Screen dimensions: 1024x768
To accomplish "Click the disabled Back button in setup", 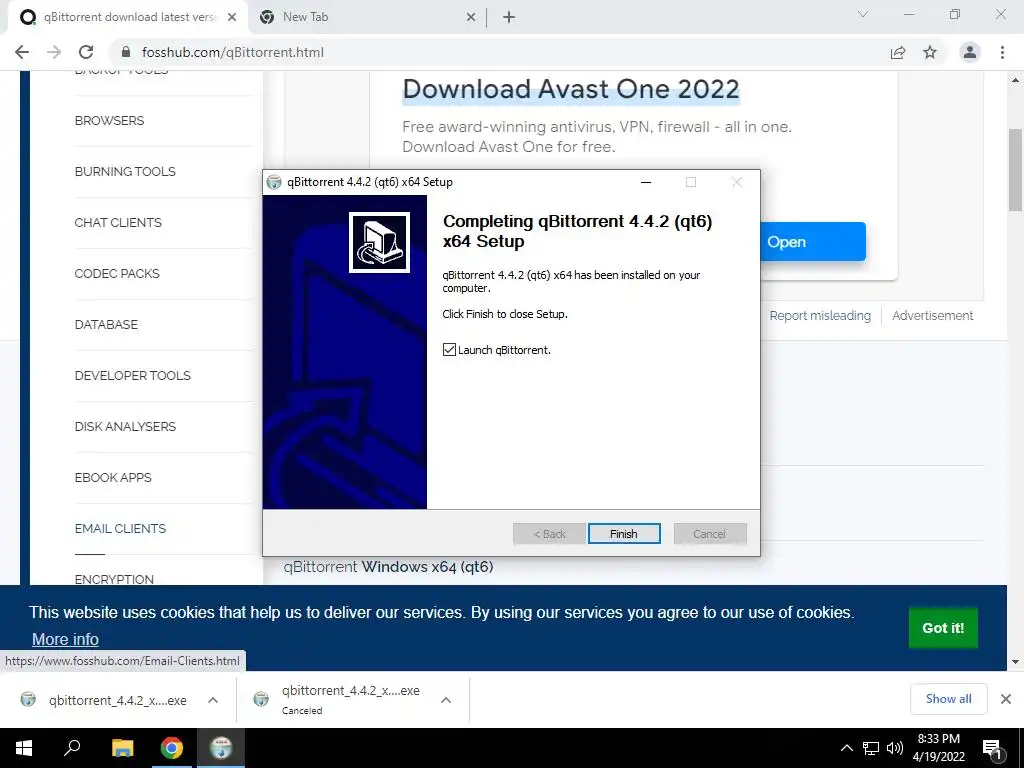I will click(x=549, y=534).
